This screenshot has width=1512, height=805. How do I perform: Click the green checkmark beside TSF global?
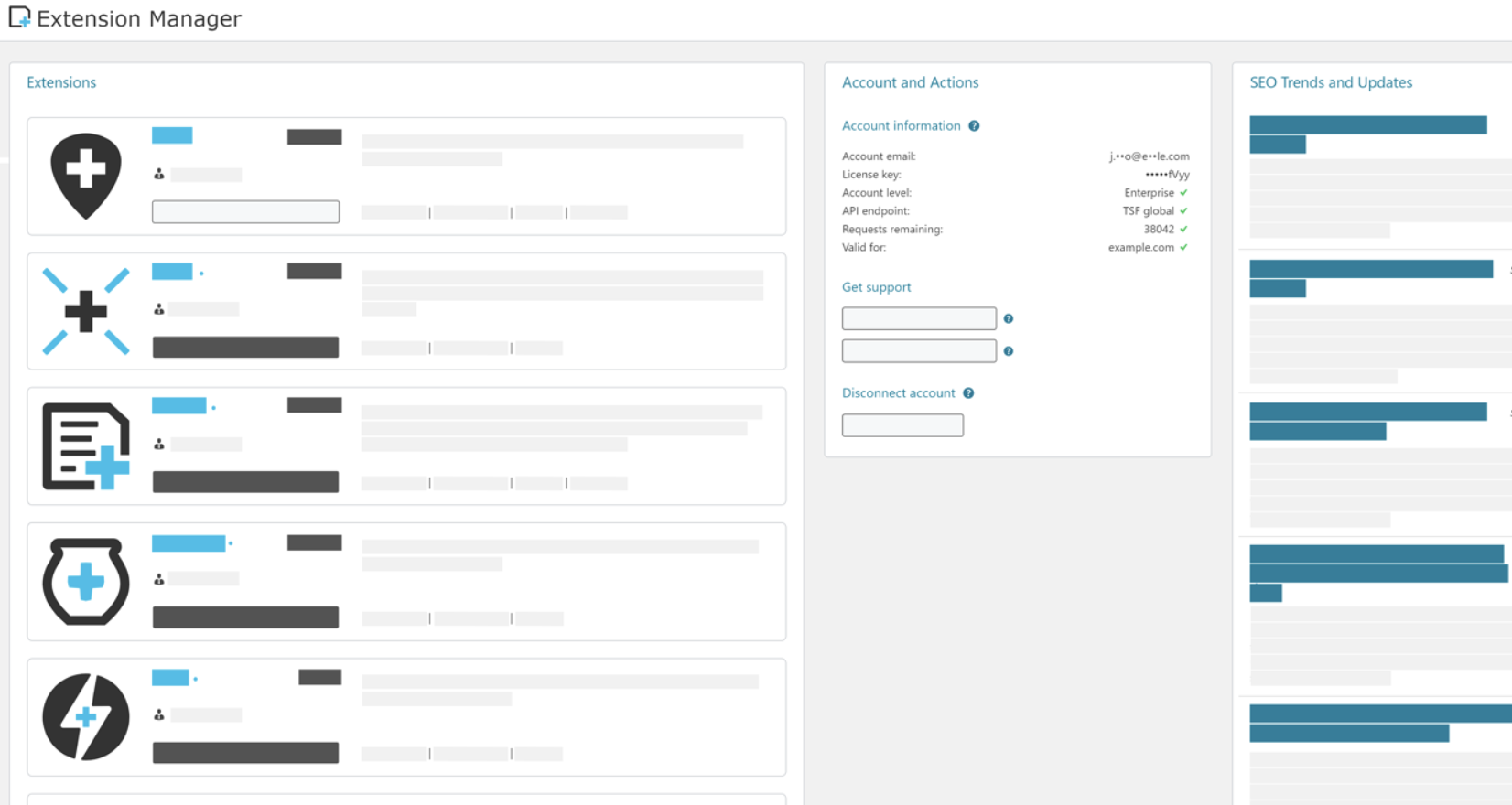click(x=1183, y=211)
